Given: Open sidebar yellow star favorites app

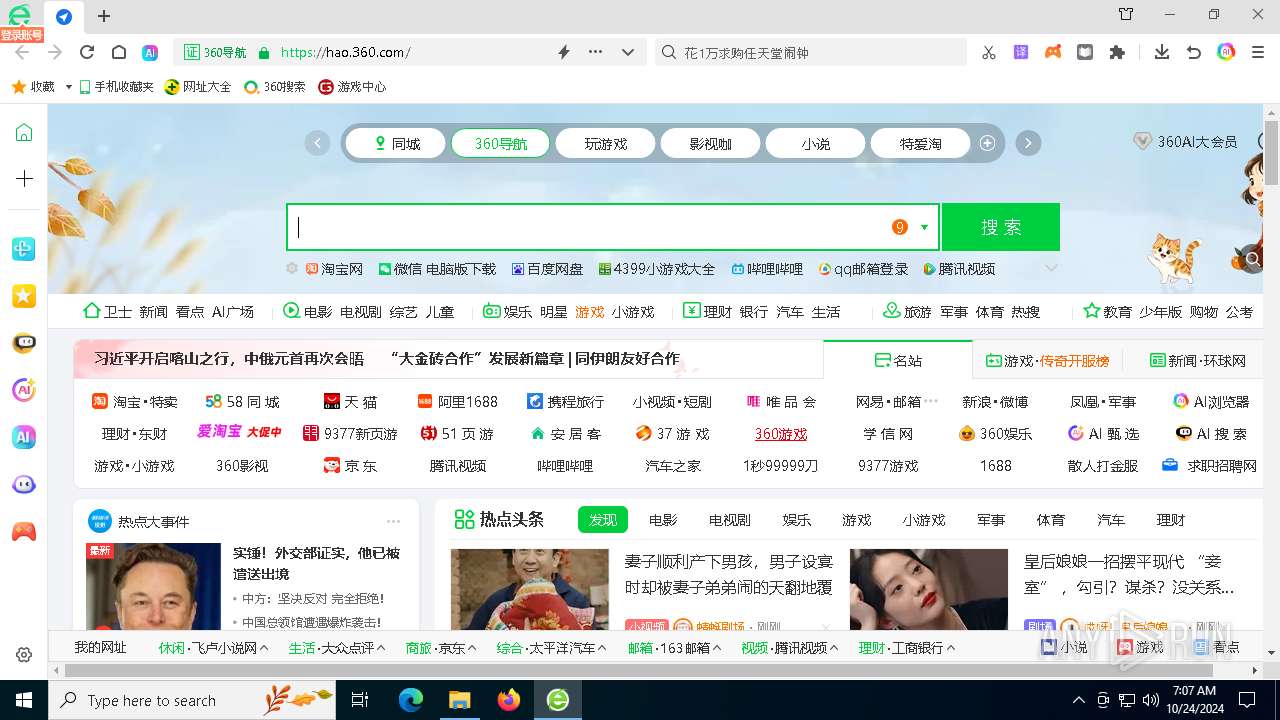Looking at the screenshot, I should coord(24,296).
